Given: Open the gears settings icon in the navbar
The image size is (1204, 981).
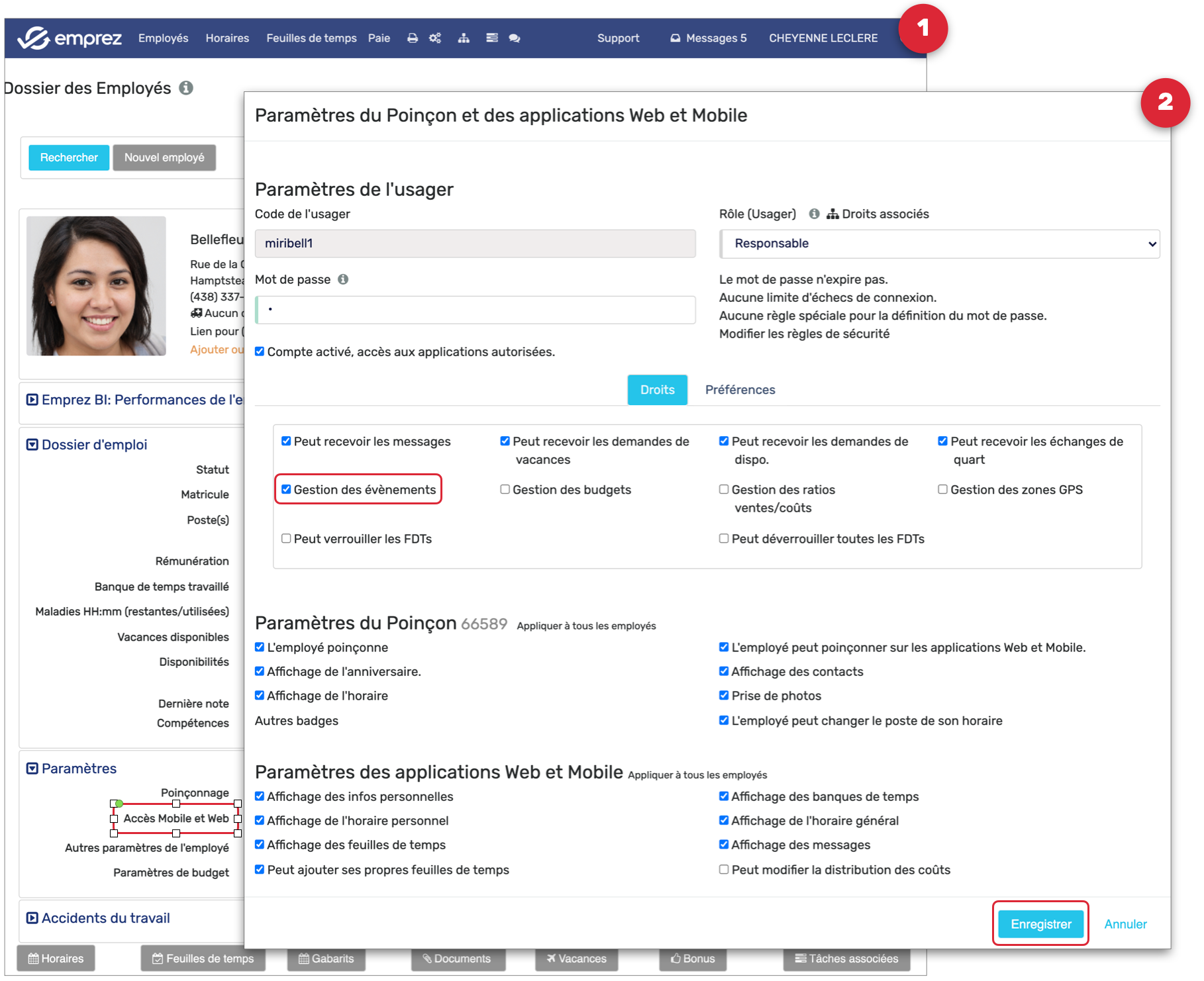Looking at the screenshot, I should (435, 38).
